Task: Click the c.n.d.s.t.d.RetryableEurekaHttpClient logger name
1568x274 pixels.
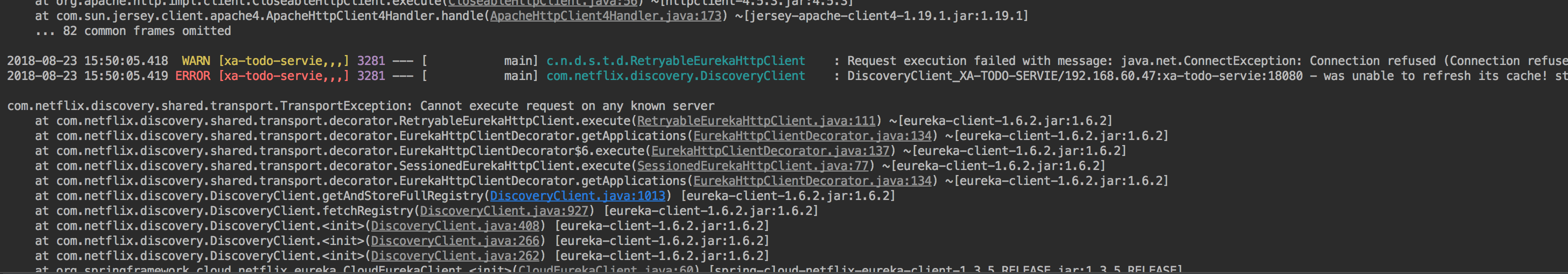Action: [x=675, y=61]
